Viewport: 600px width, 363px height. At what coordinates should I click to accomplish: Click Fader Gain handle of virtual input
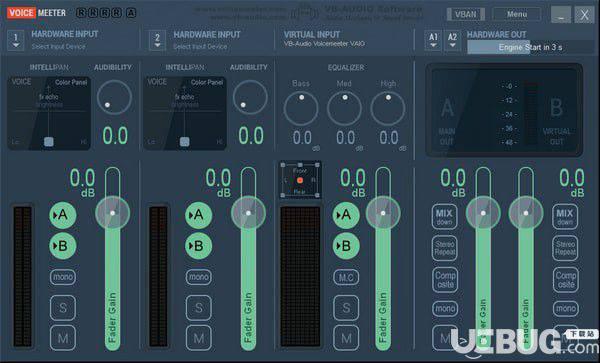[383, 213]
